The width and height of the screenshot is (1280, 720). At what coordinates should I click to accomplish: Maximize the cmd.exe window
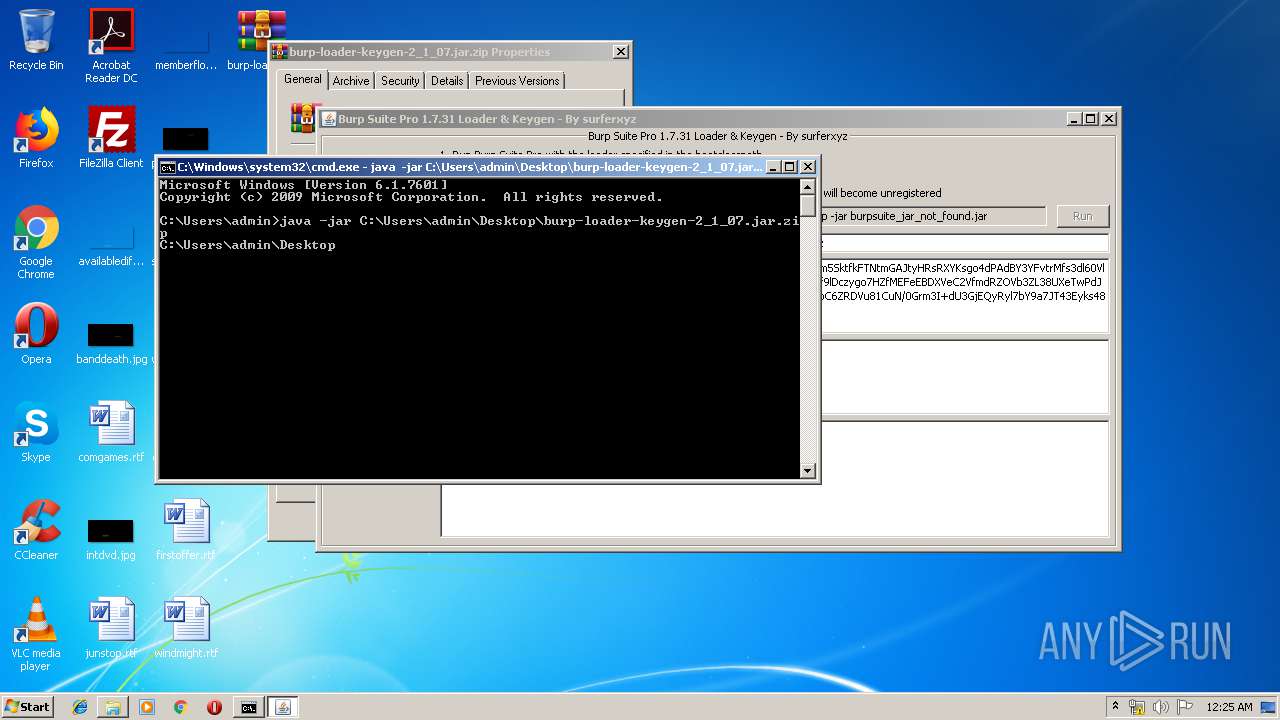pos(790,167)
